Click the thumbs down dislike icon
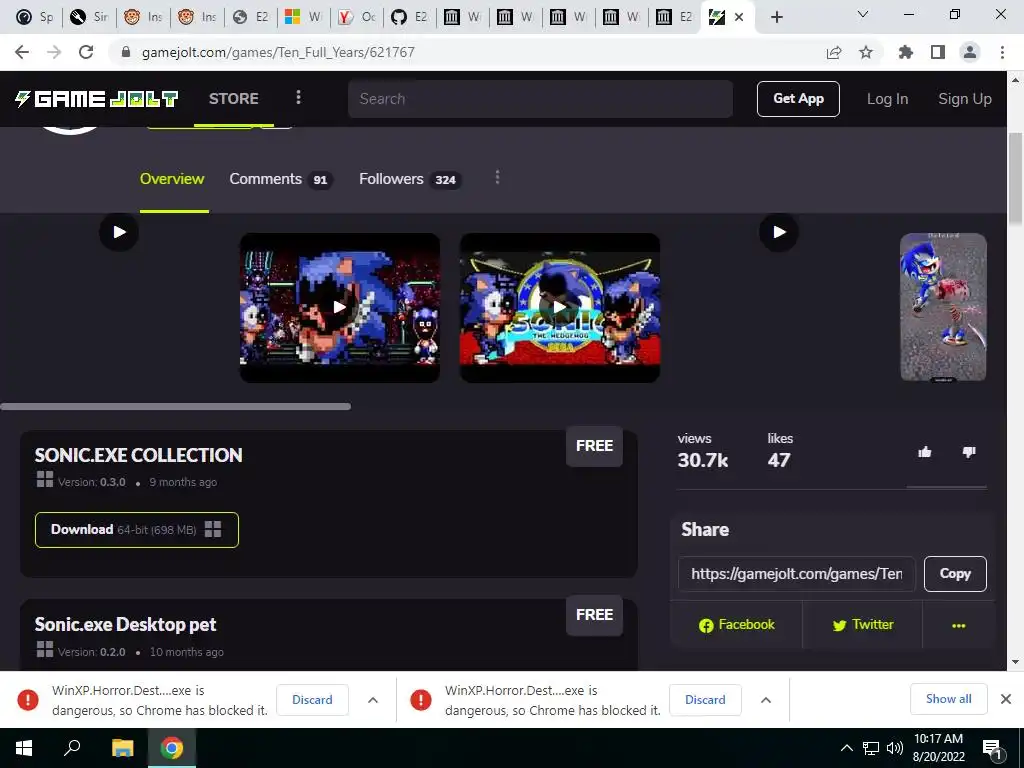 pyautogui.click(x=969, y=452)
